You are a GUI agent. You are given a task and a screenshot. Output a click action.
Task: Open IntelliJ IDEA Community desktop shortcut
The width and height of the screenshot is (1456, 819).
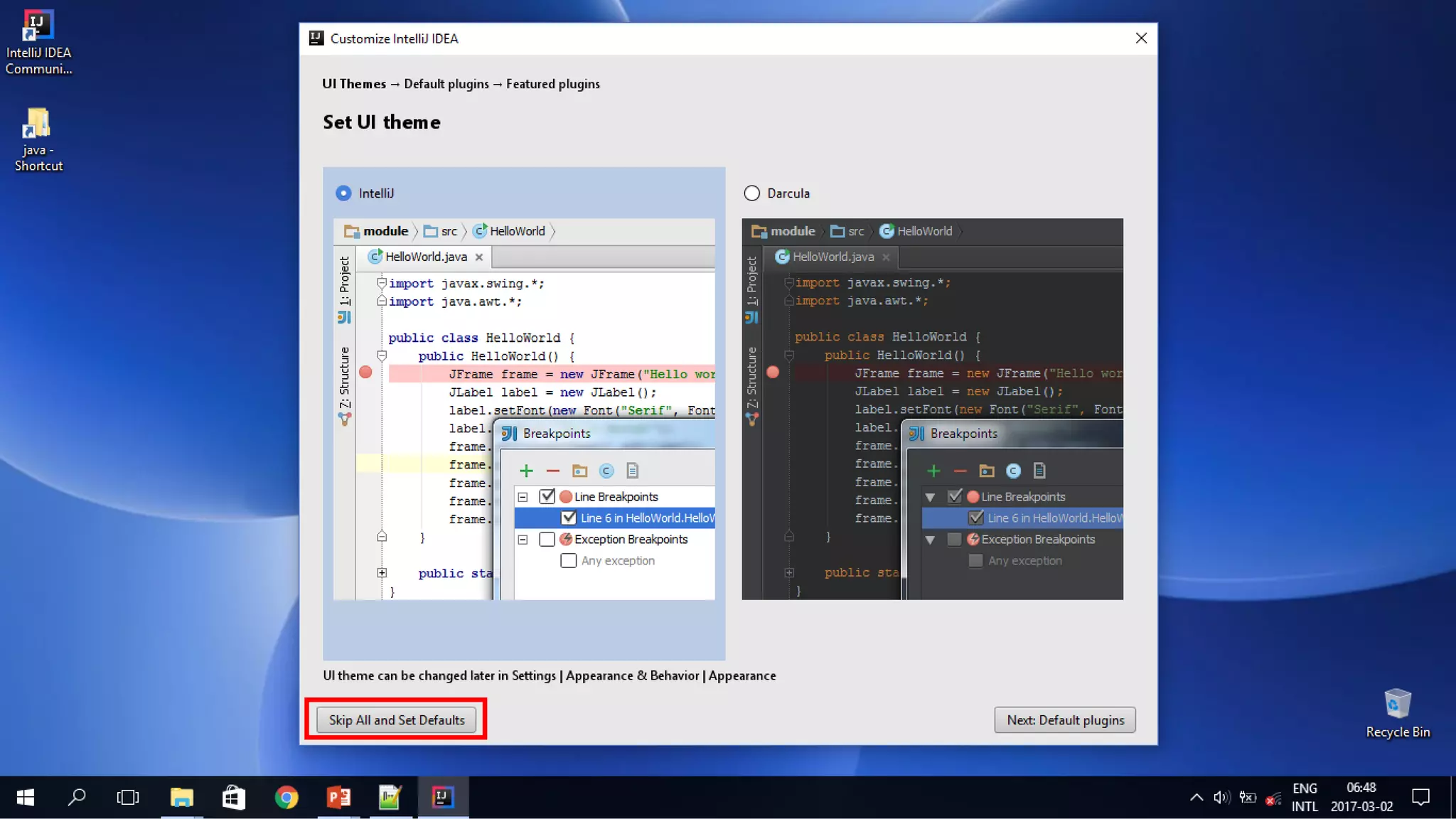coord(38,41)
